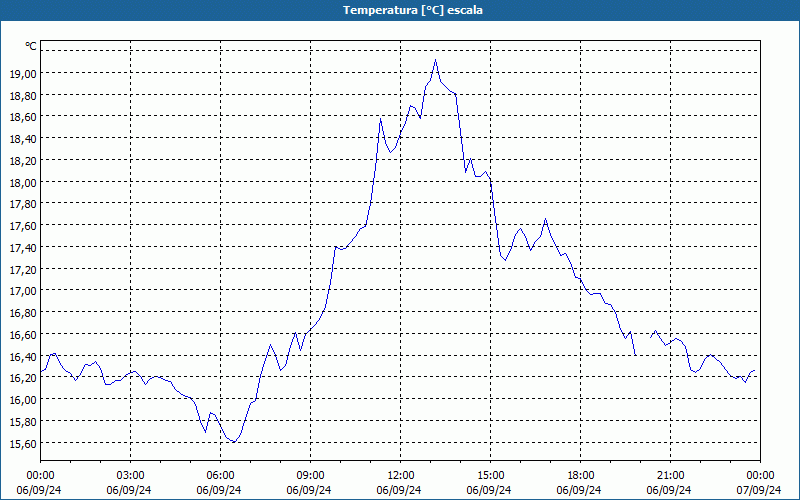Click the 19,00 y-axis value
Screen dimensions: 800x500
(23, 73)
